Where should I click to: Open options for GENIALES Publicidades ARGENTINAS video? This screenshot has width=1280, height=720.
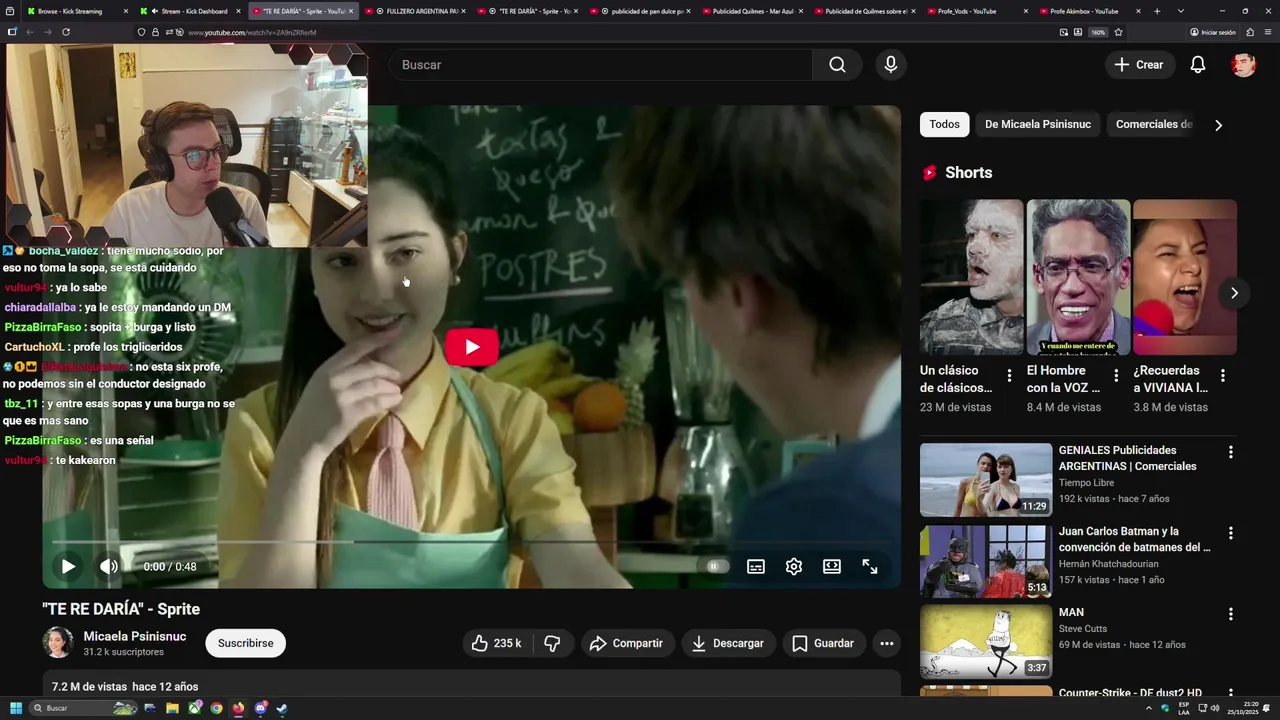1231,452
